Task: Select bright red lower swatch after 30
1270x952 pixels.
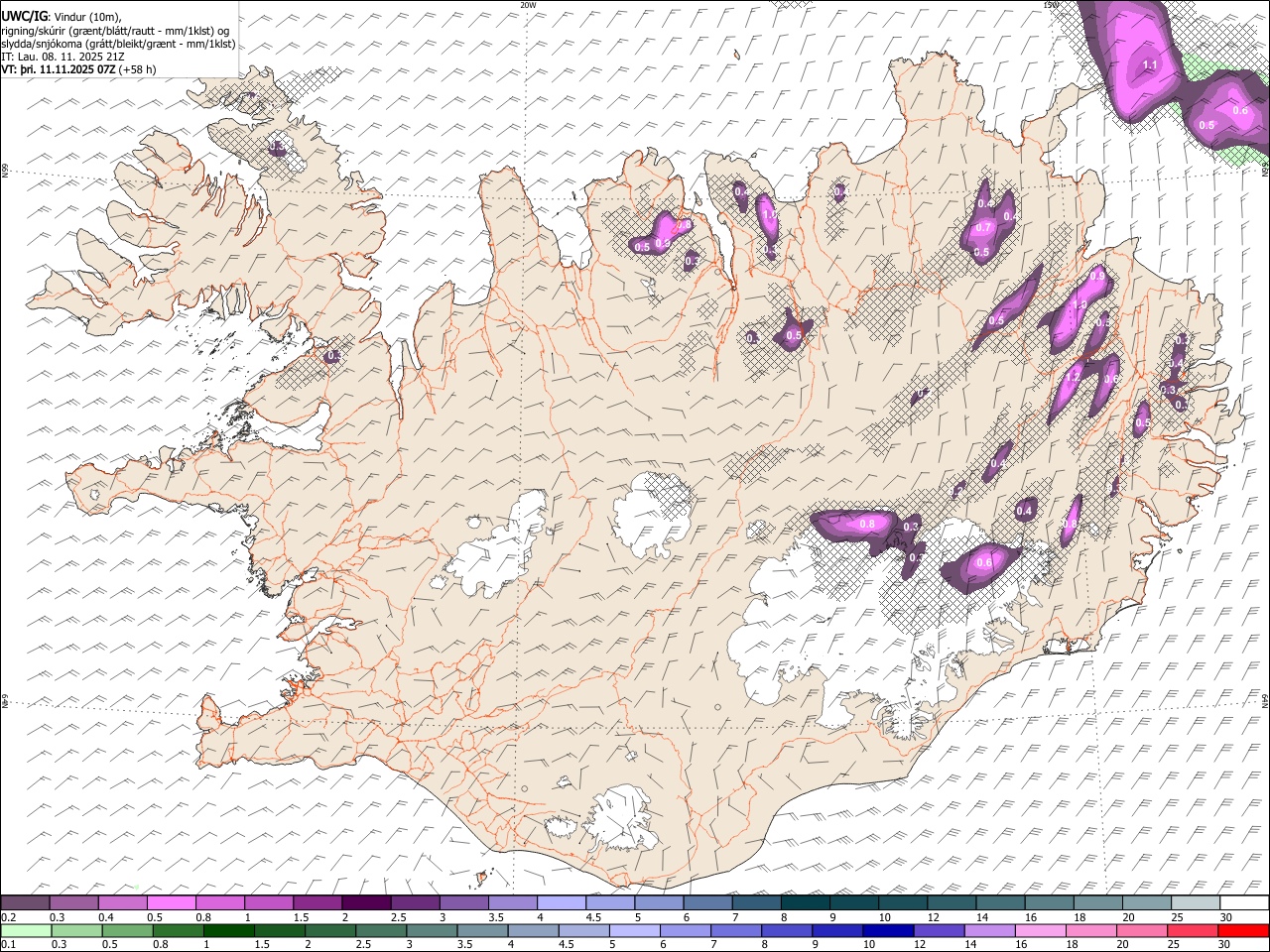Action: click(1242, 930)
